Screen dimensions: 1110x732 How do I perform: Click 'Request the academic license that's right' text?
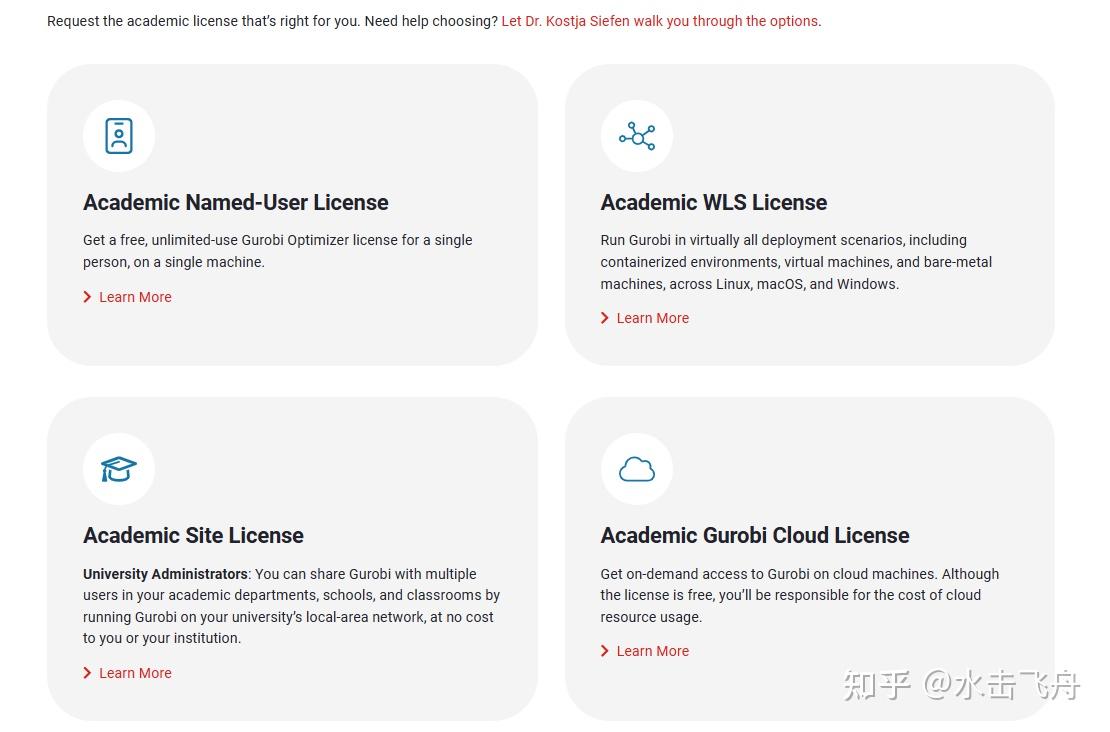pyautogui.click(x=273, y=21)
